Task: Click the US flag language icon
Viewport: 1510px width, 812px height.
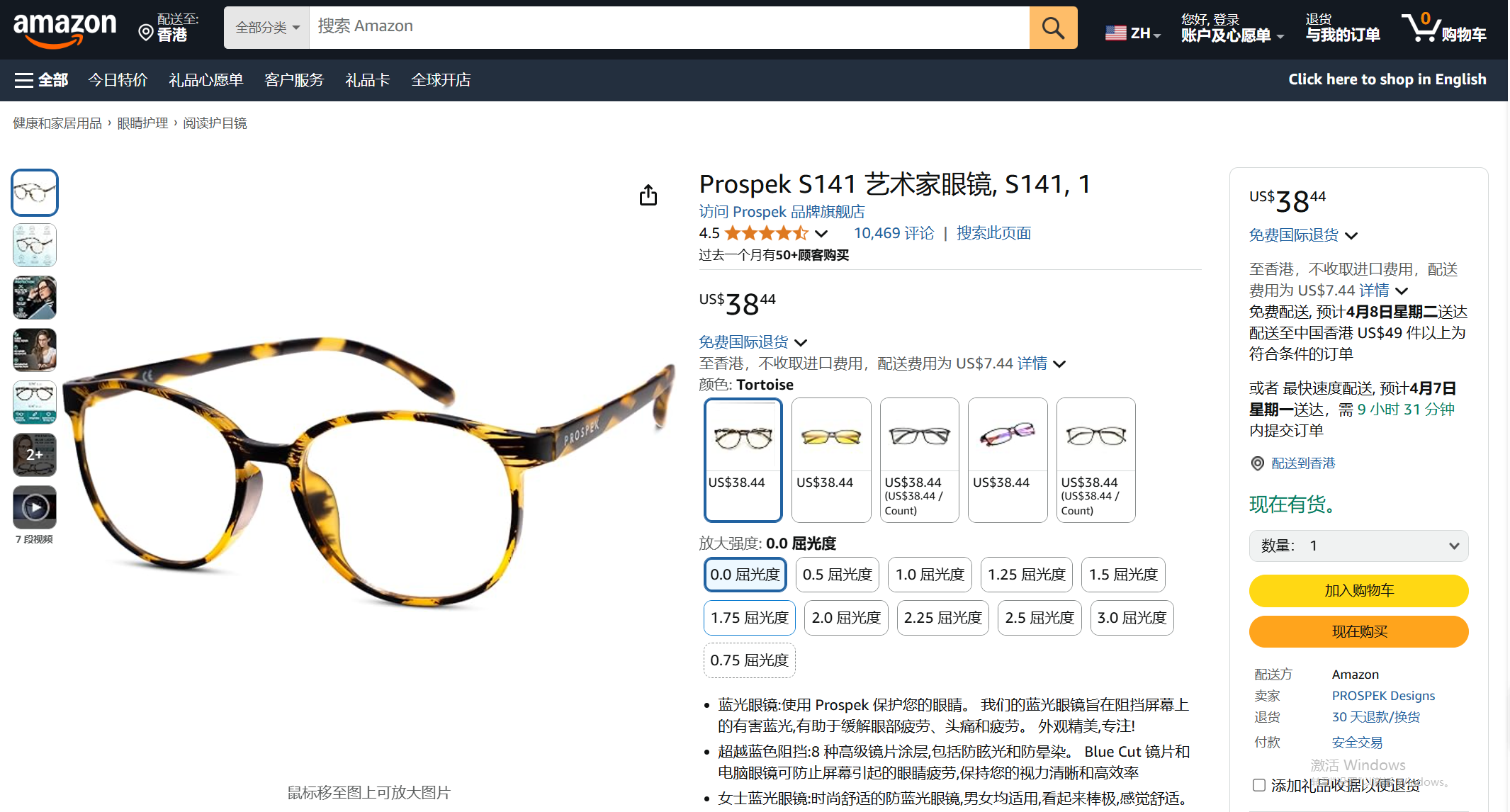Action: (x=1116, y=33)
